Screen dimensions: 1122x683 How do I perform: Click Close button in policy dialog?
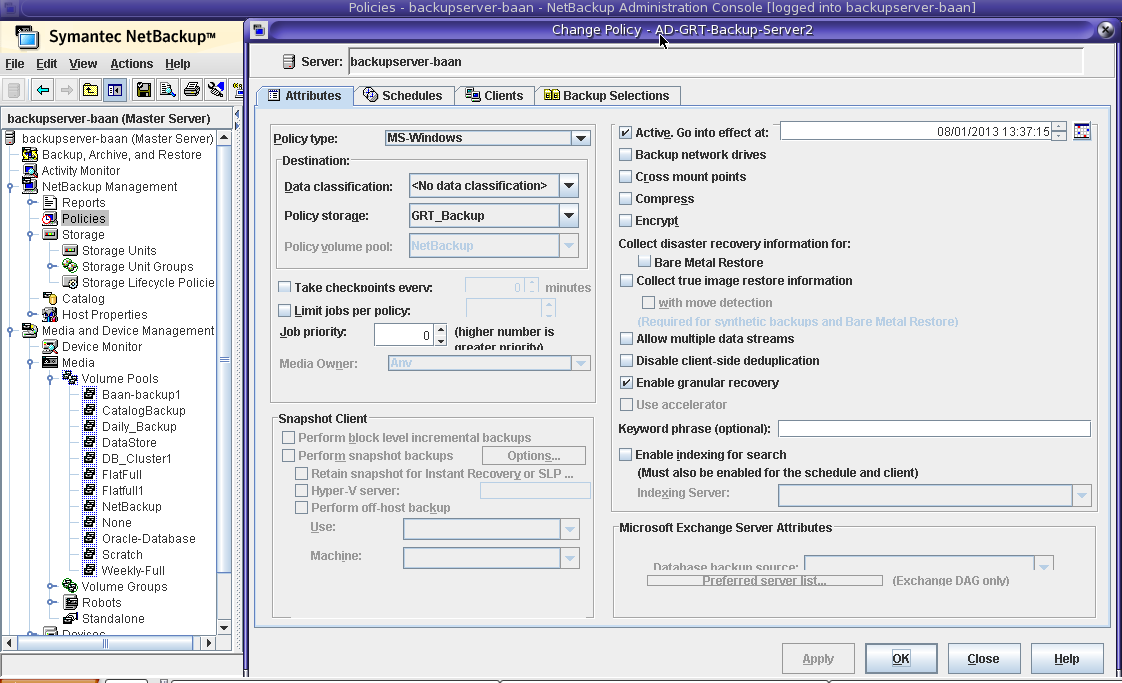pos(983,659)
